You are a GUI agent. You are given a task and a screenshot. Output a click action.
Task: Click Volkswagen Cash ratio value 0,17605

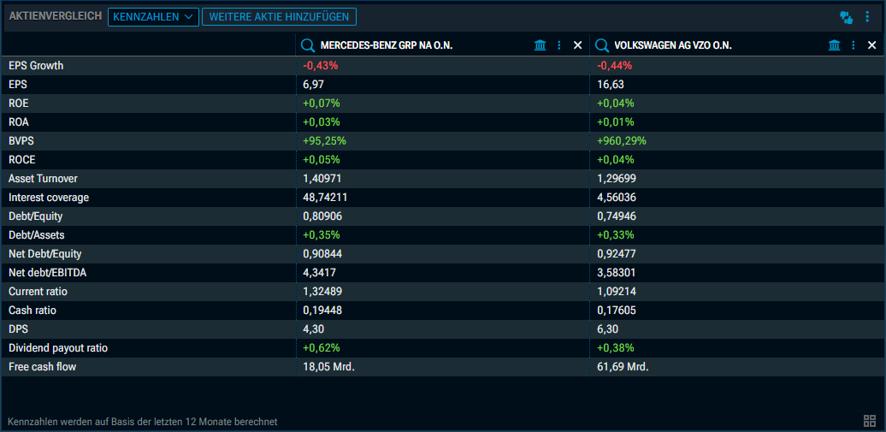pos(616,311)
